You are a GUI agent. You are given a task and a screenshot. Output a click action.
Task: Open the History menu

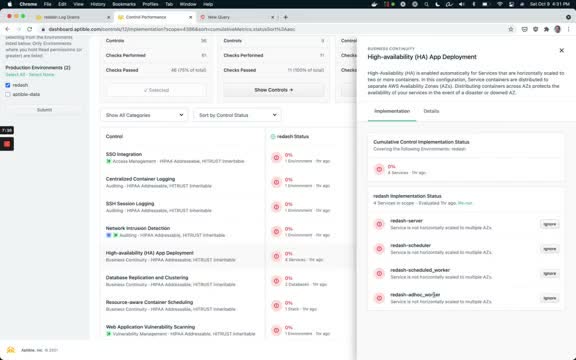click(98, 4)
